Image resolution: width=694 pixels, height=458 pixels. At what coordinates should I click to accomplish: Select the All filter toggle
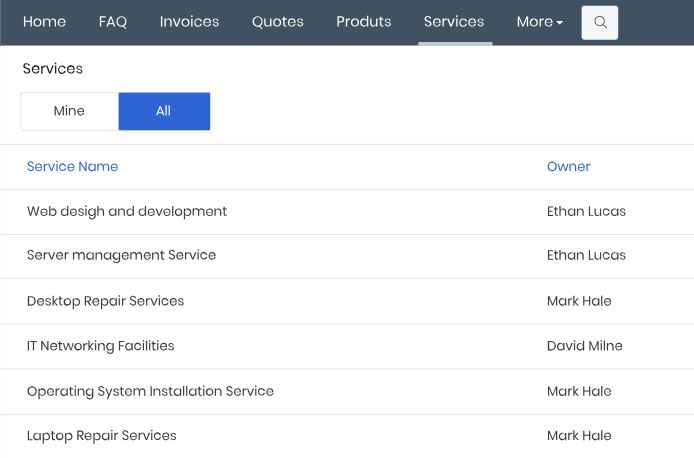coord(164,111)
